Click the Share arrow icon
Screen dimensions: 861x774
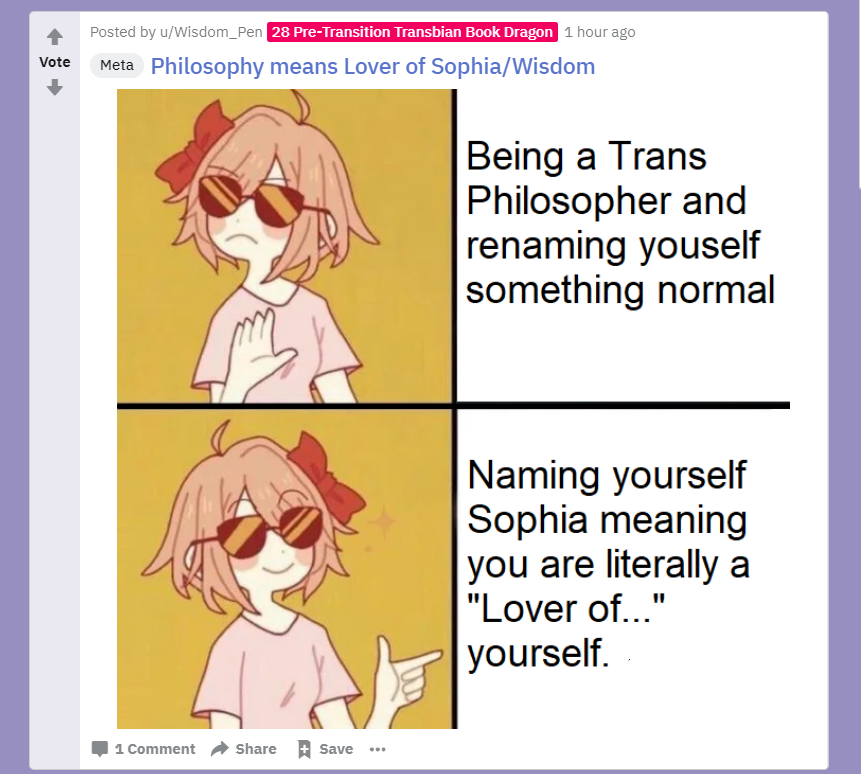click(220, 749)
